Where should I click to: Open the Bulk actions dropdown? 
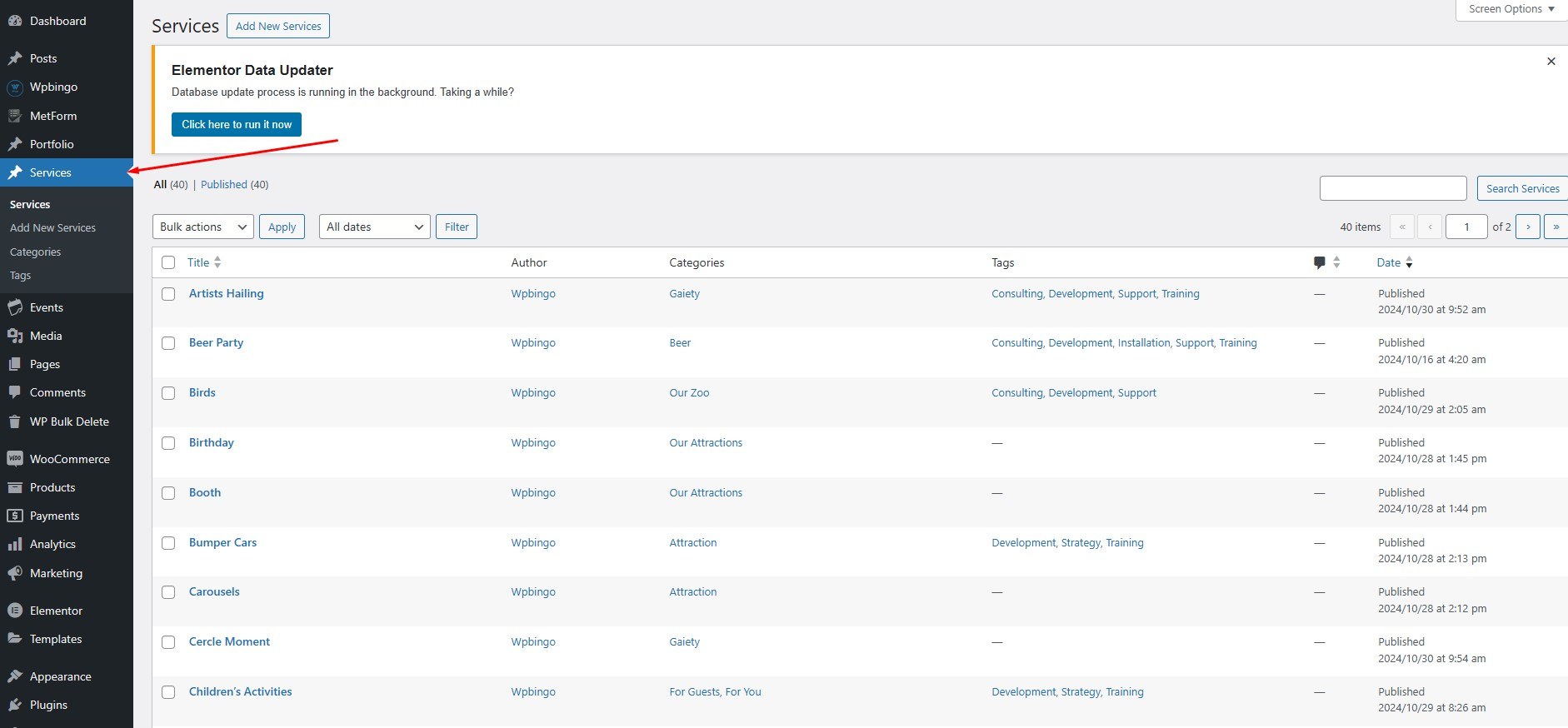pyautogui.click(x=203, y=227)
